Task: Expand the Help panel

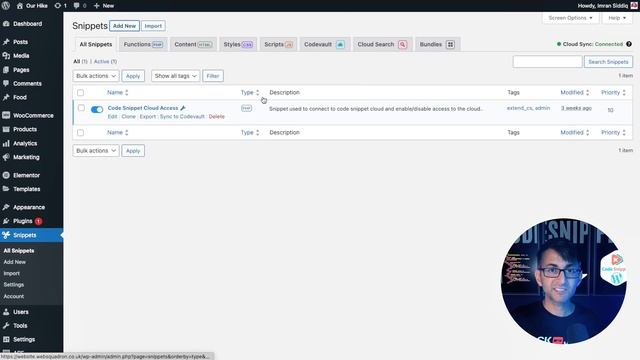Action: [x=617, y=18]
